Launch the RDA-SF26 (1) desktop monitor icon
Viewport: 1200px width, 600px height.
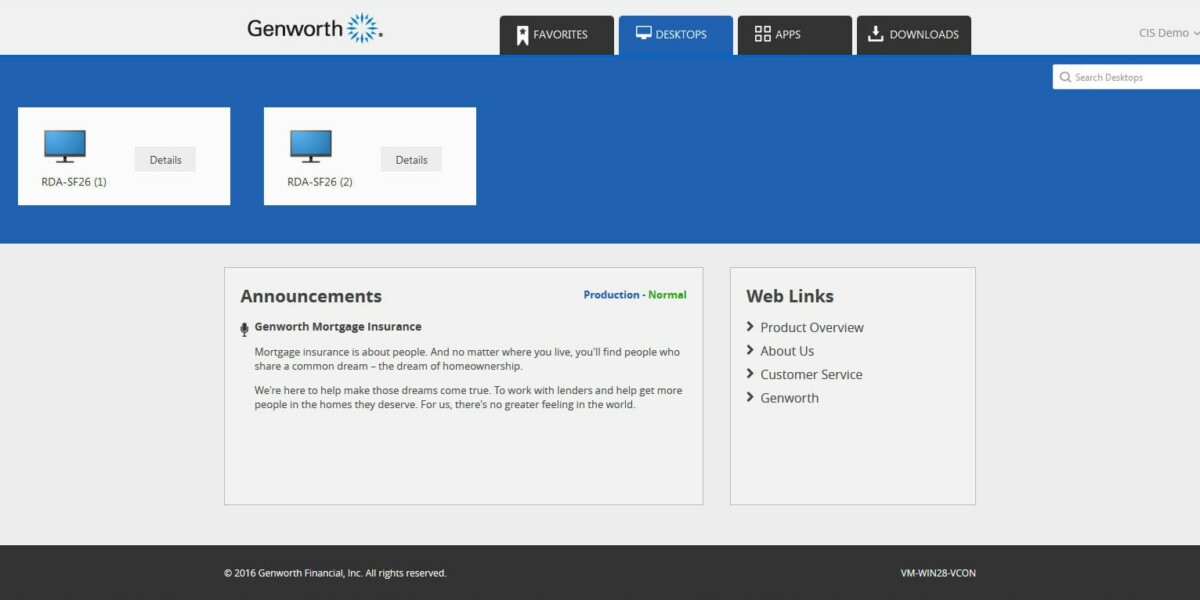click(65, 146)
